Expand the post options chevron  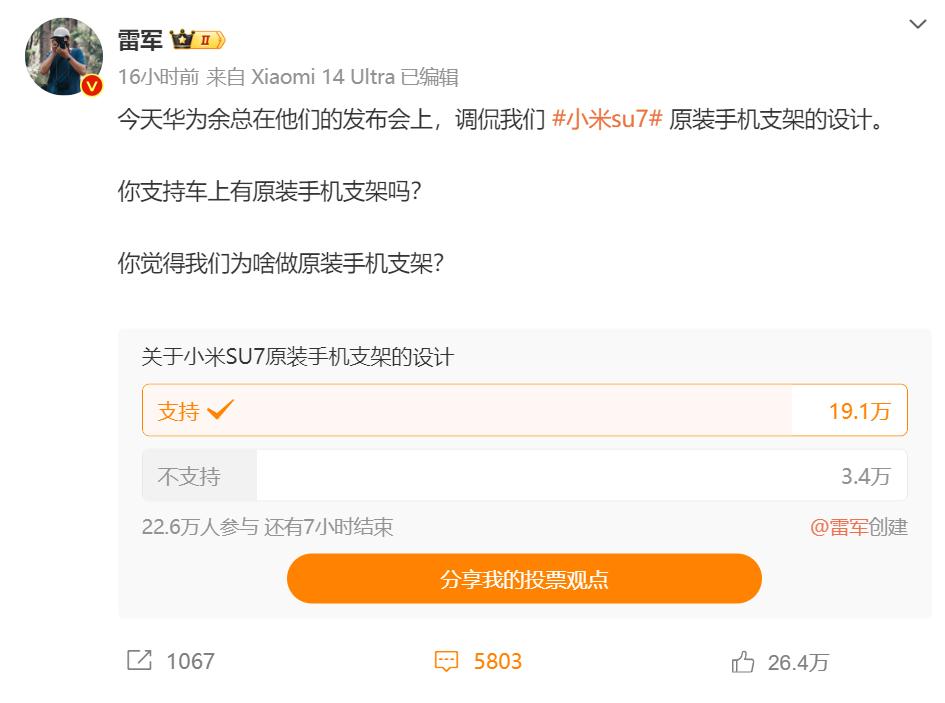(917, 24)
